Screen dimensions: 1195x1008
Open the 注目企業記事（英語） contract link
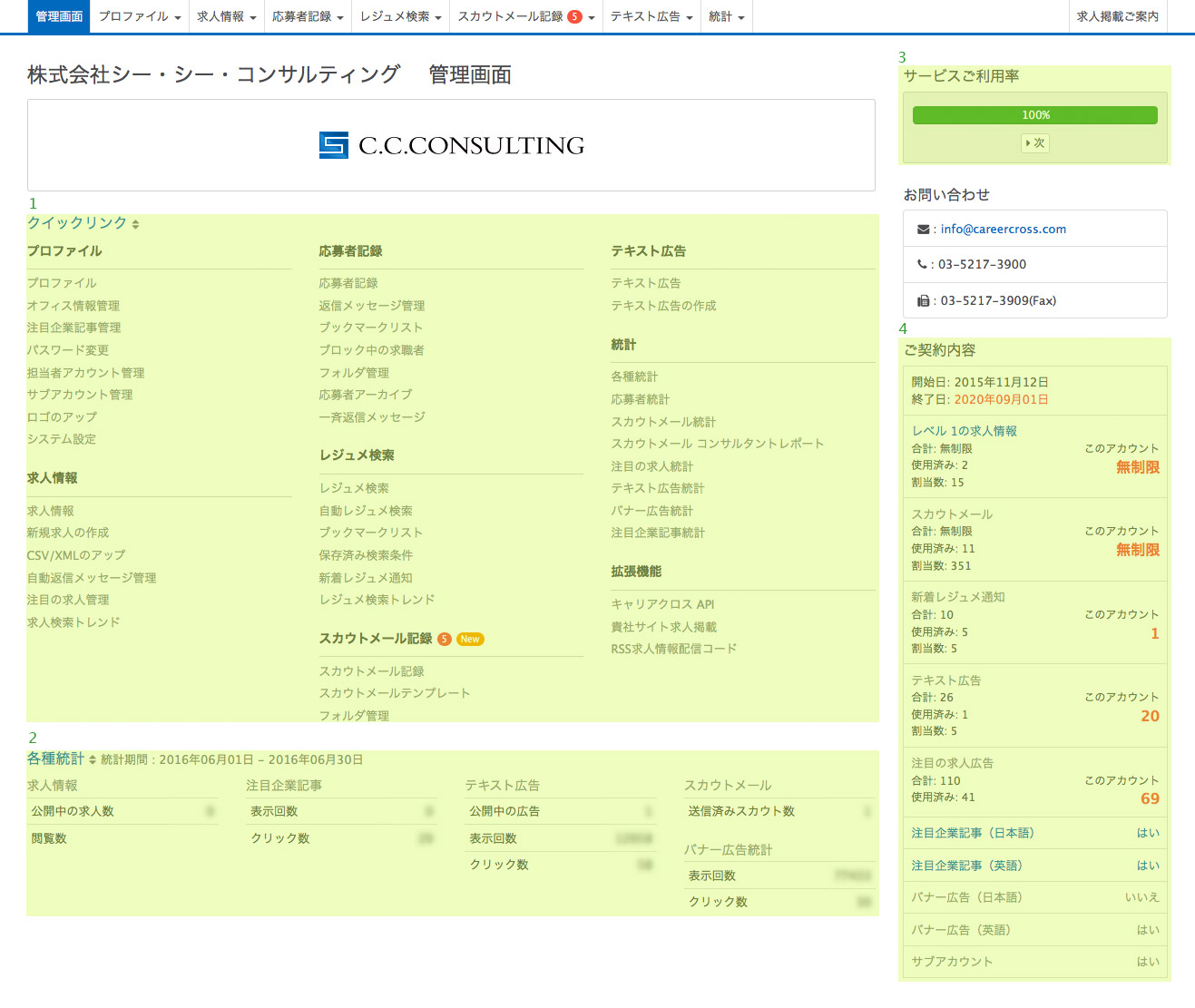coord(967,866)
